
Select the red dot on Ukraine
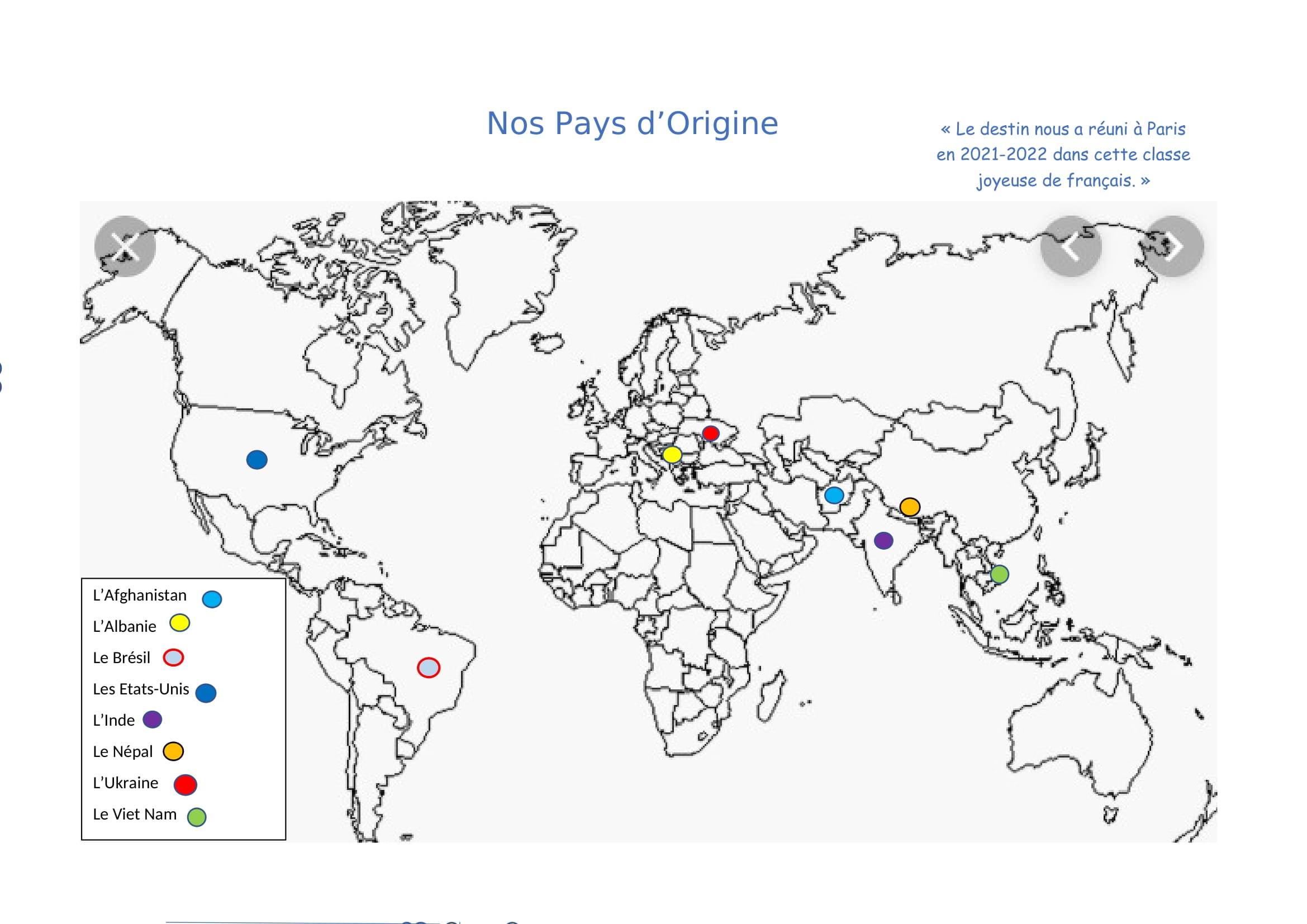pos(710,434)
